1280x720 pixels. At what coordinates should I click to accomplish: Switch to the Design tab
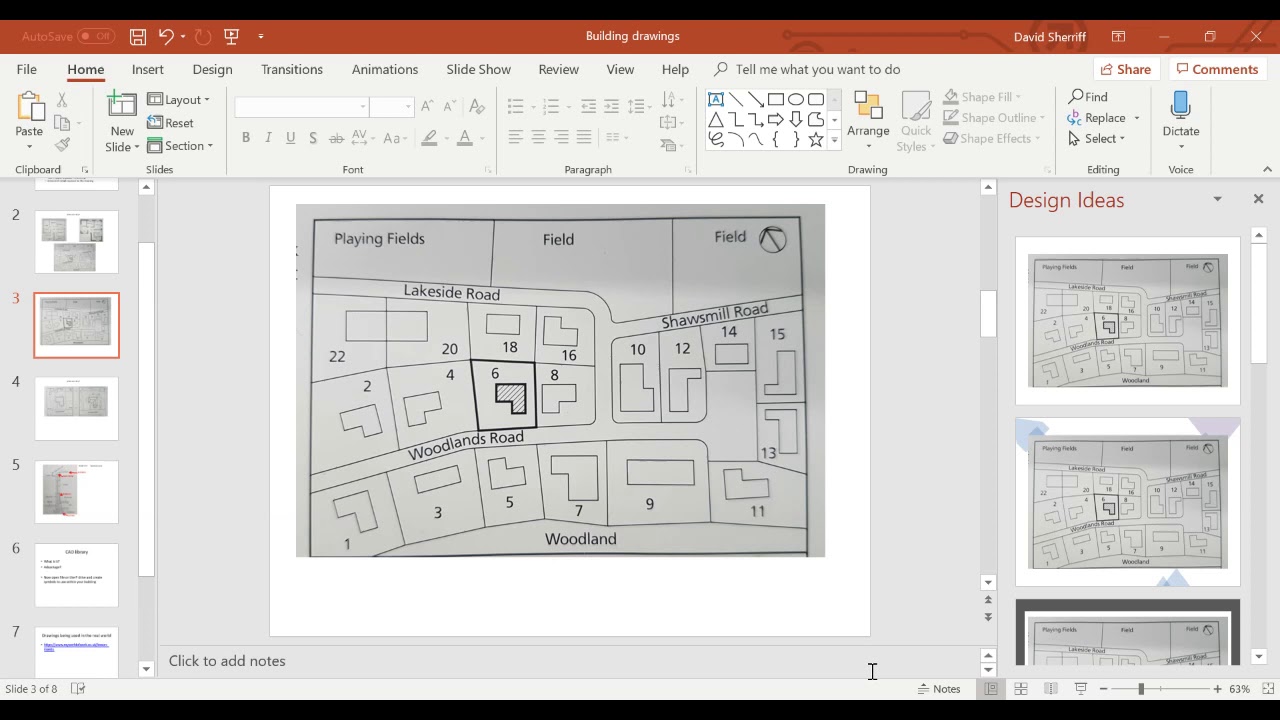[212, 69]
